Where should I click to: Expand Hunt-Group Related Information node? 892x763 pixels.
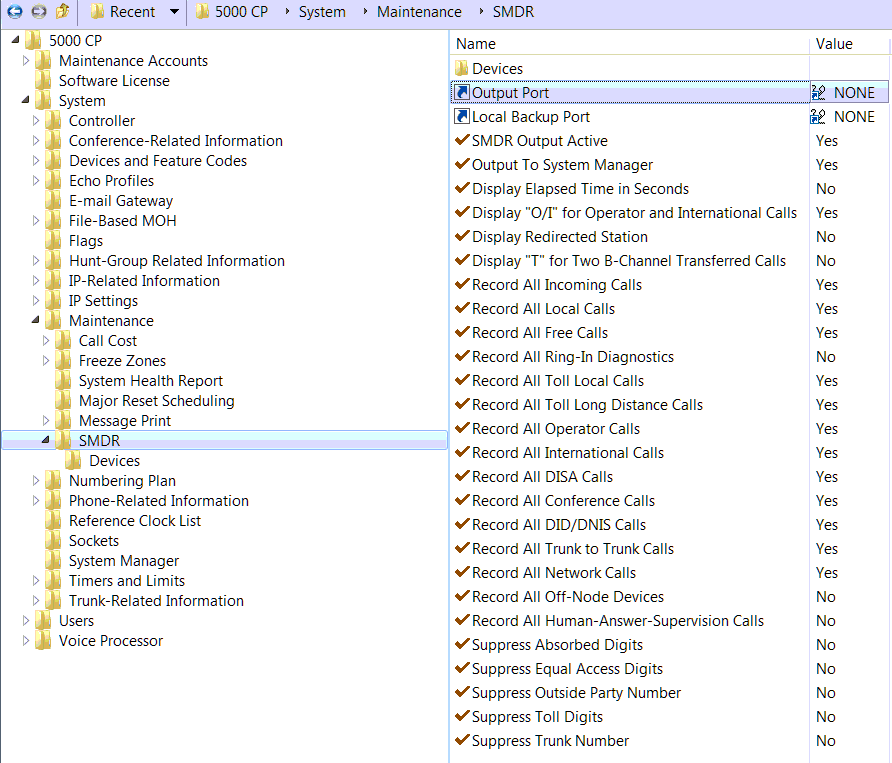[x=36, y=261]
